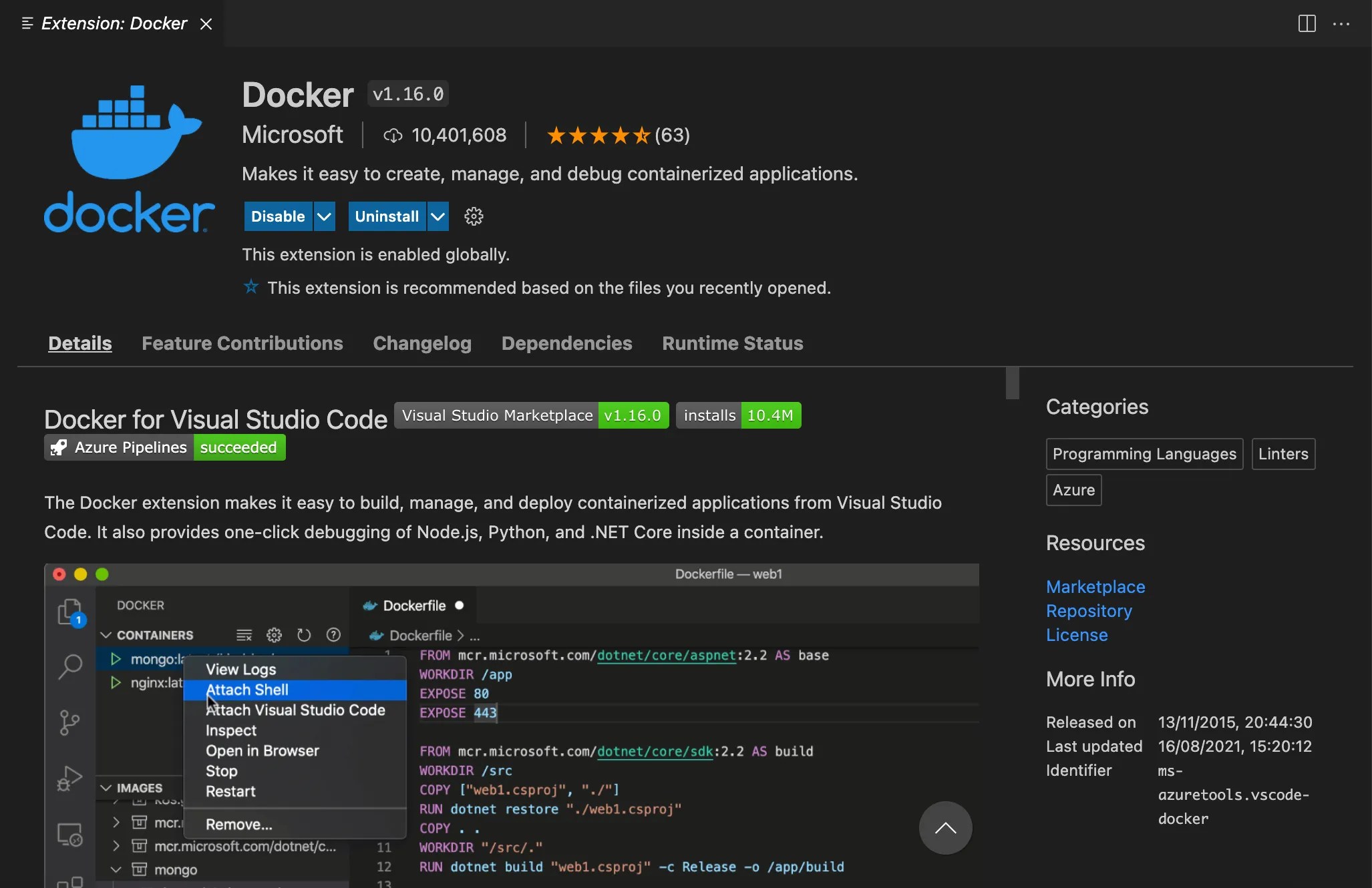1372x888 pixels.
Task: Click the Uninstall button
Action: coord(387,216)
